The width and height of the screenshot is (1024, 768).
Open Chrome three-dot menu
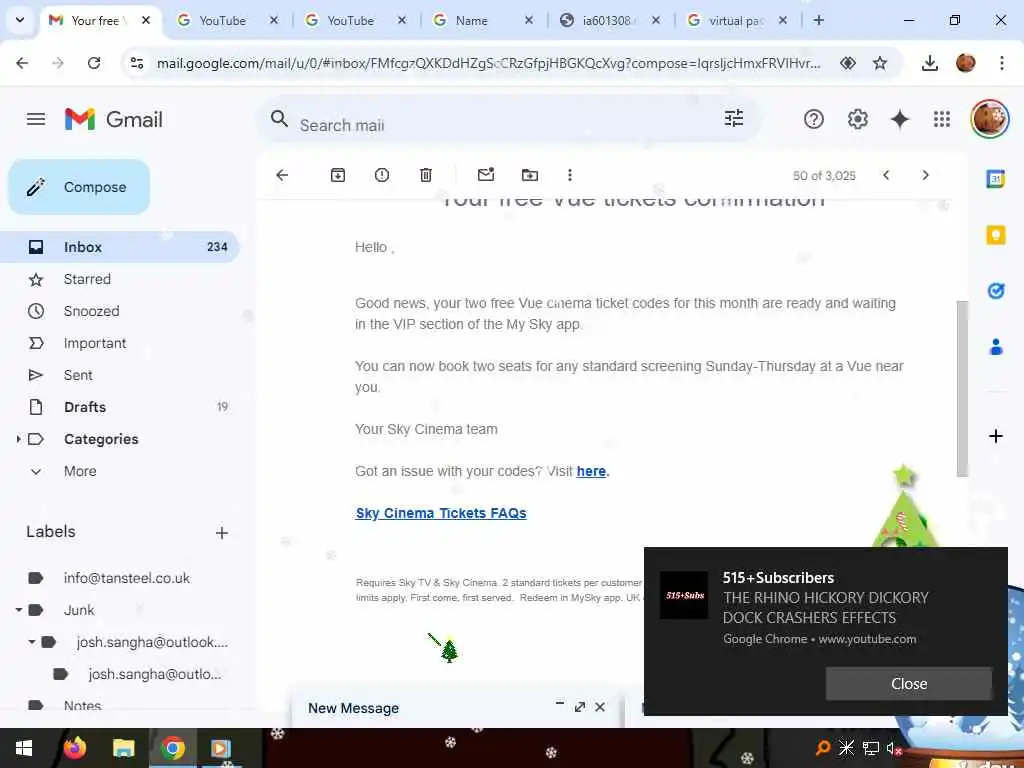(x=1002, y=63)
